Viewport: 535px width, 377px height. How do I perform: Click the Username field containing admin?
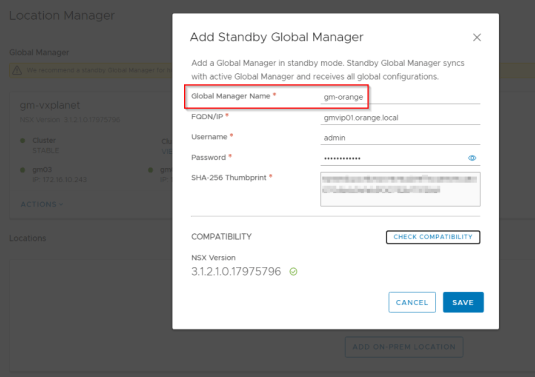[400, 138]
